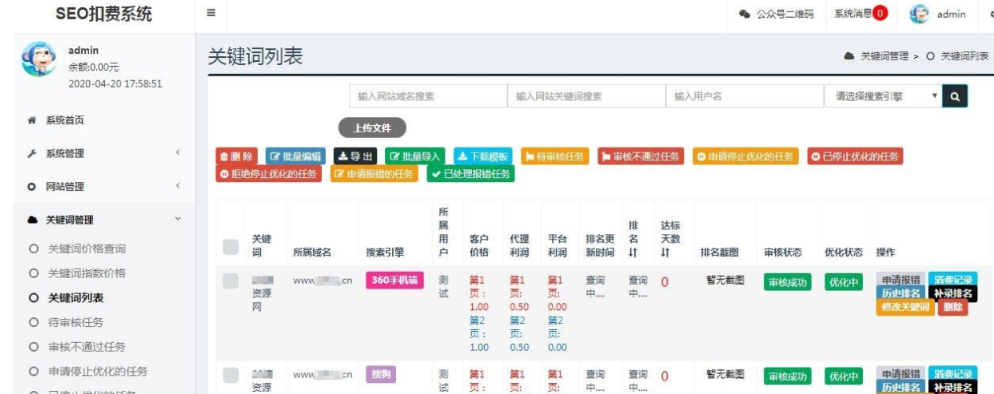Click the 下载模板 button
This screenshot has width=994, height=394.
(x=483, y=156)
